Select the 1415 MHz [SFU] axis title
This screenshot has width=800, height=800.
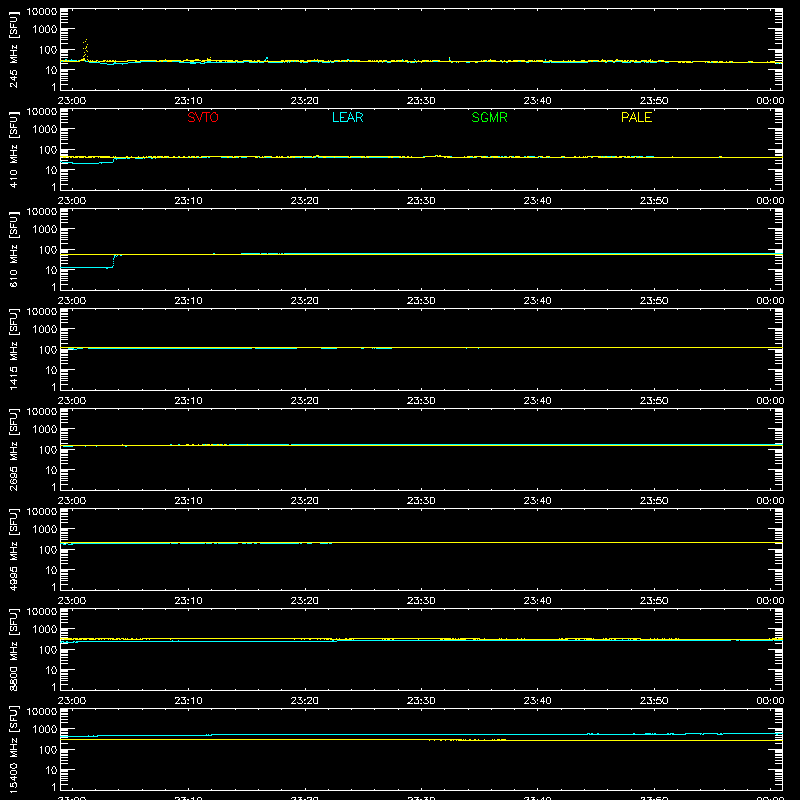tap(13, 349)
